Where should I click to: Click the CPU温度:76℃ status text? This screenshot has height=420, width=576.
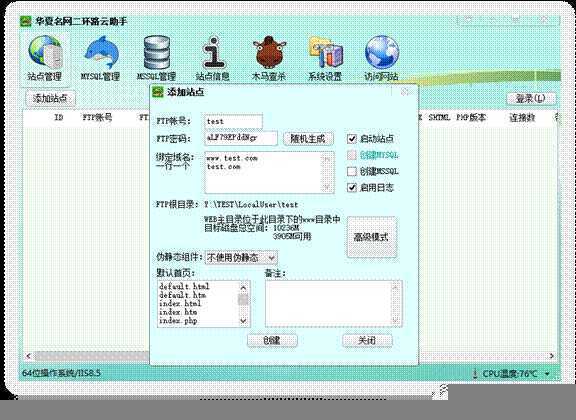(510, 374)
